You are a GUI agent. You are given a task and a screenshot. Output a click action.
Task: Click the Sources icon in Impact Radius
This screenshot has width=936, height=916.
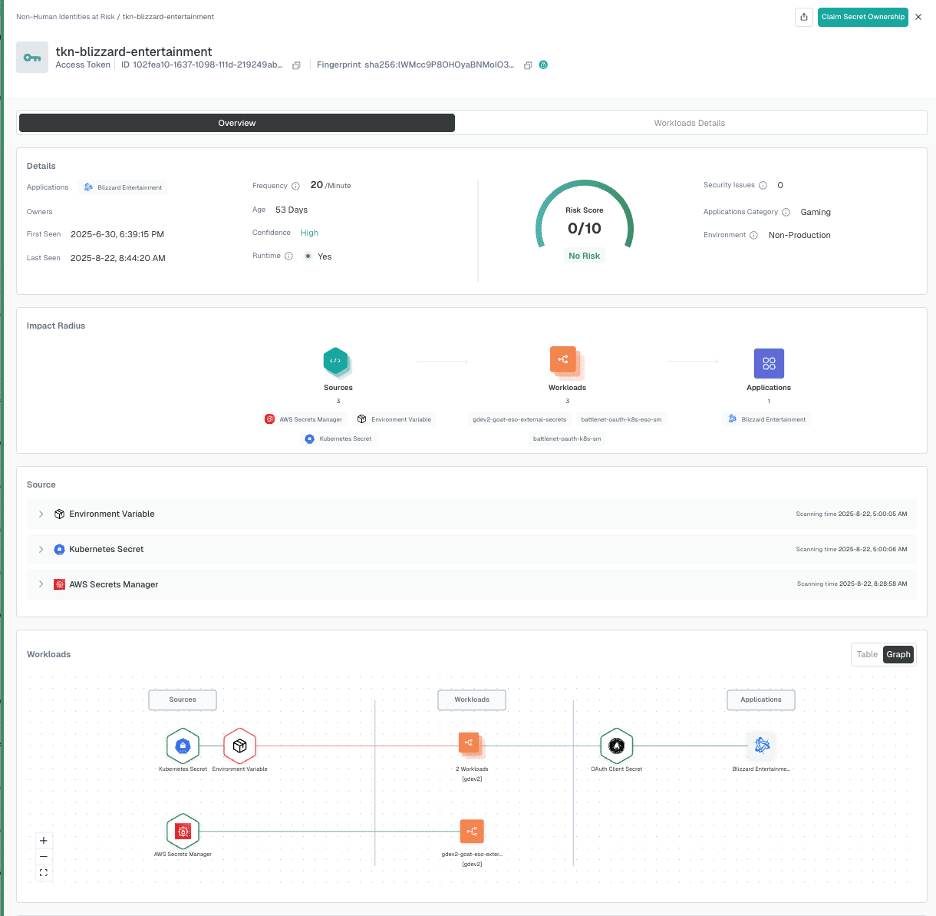[x=337, y=362]
